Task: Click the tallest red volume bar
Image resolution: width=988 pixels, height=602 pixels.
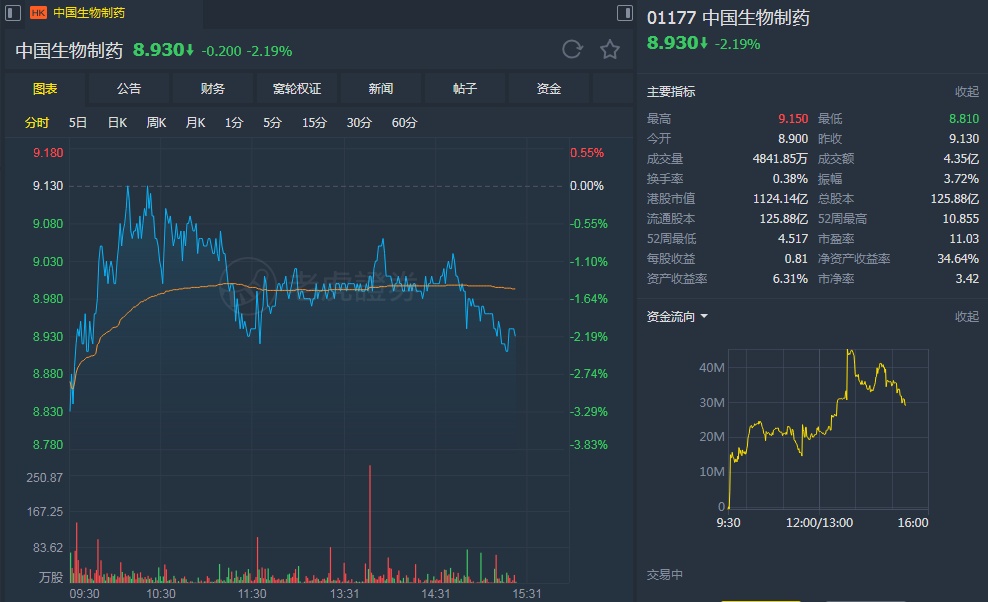Action: tap(370, 520)
